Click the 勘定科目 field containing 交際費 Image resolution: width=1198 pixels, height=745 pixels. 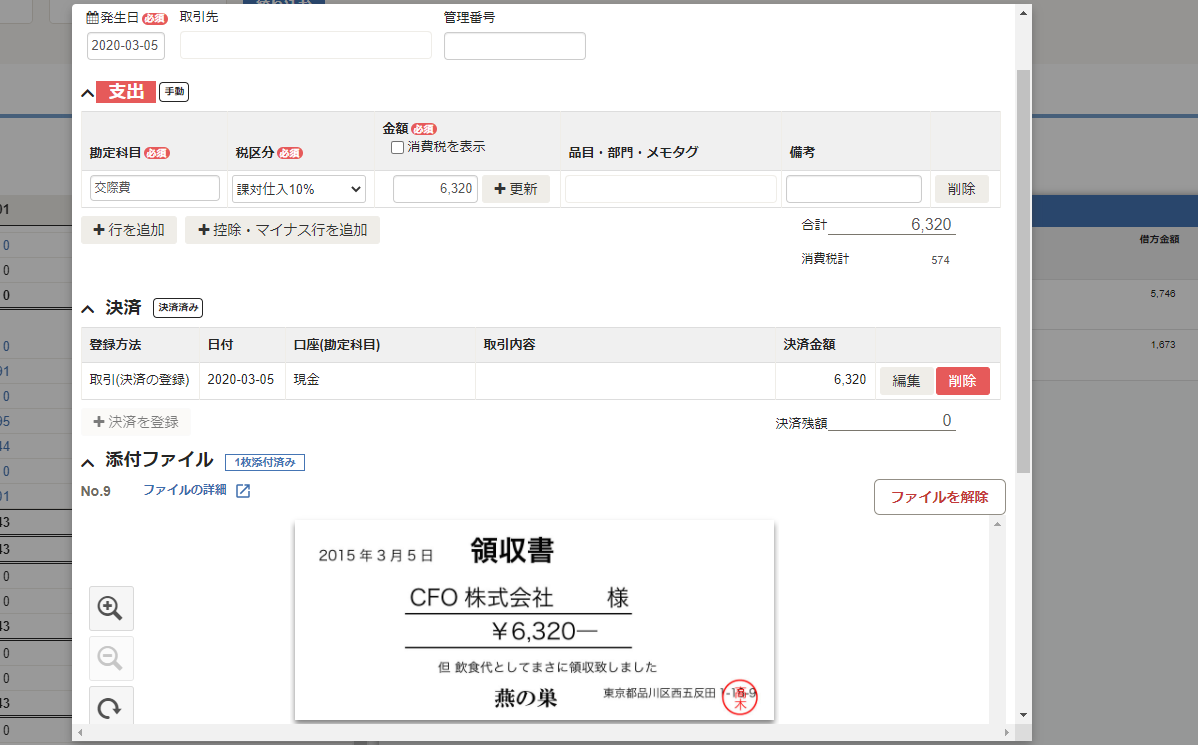click(x=155, y=188)
